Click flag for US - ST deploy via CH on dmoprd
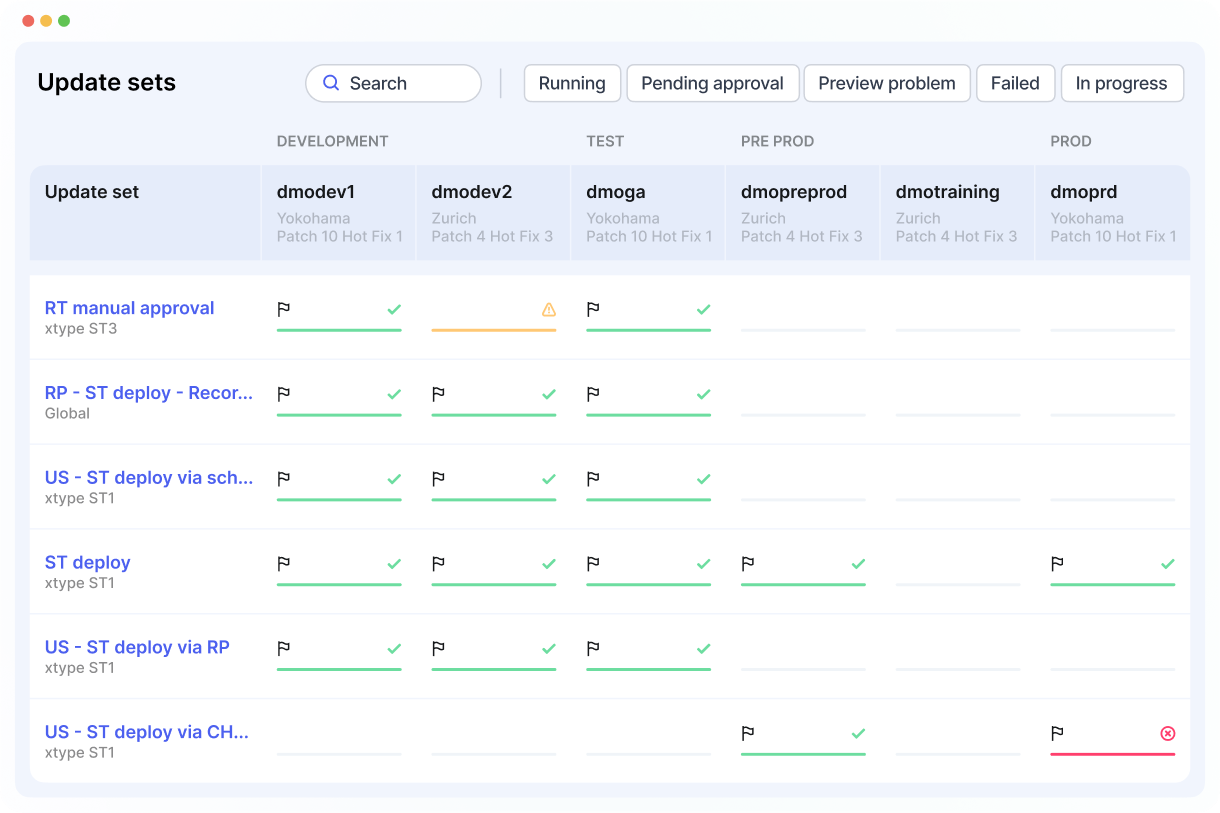 (1057, 733)
